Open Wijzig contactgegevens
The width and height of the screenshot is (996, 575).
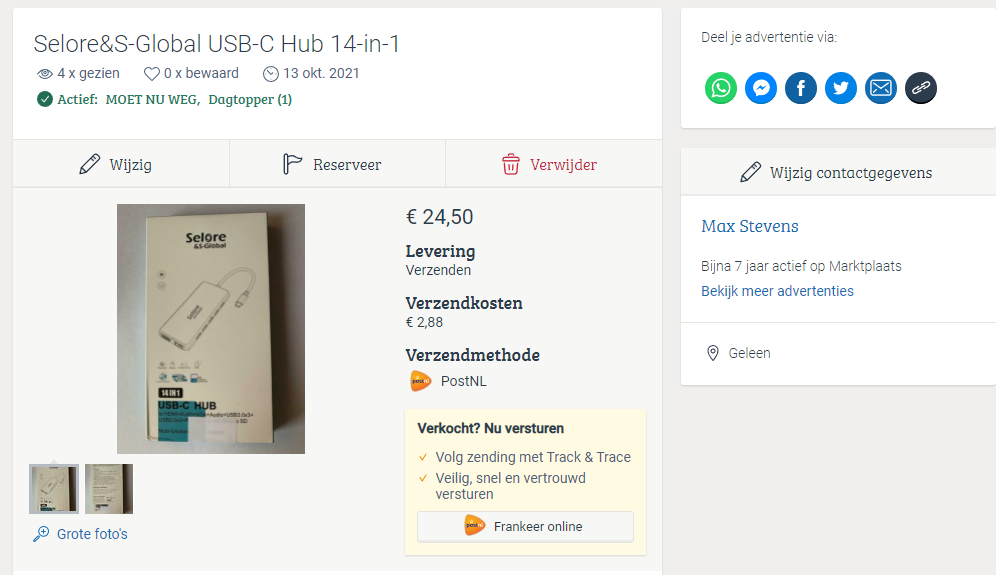click(x=837, y=172)
